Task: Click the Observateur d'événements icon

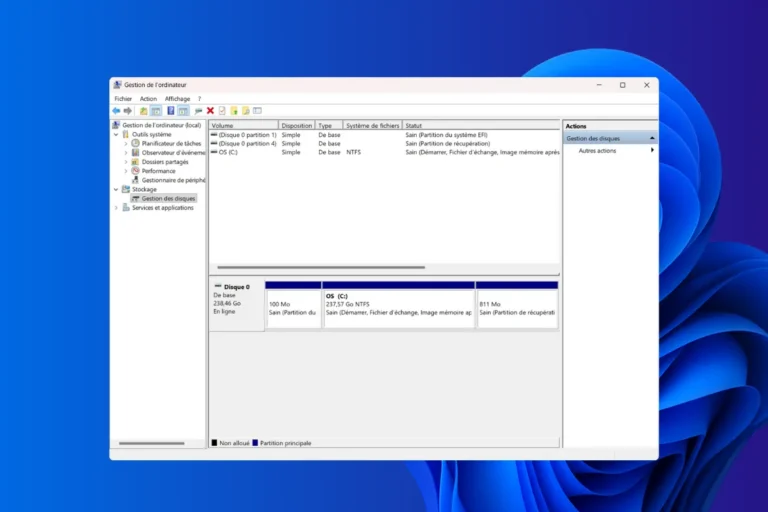Action: [x=135, y=152]
